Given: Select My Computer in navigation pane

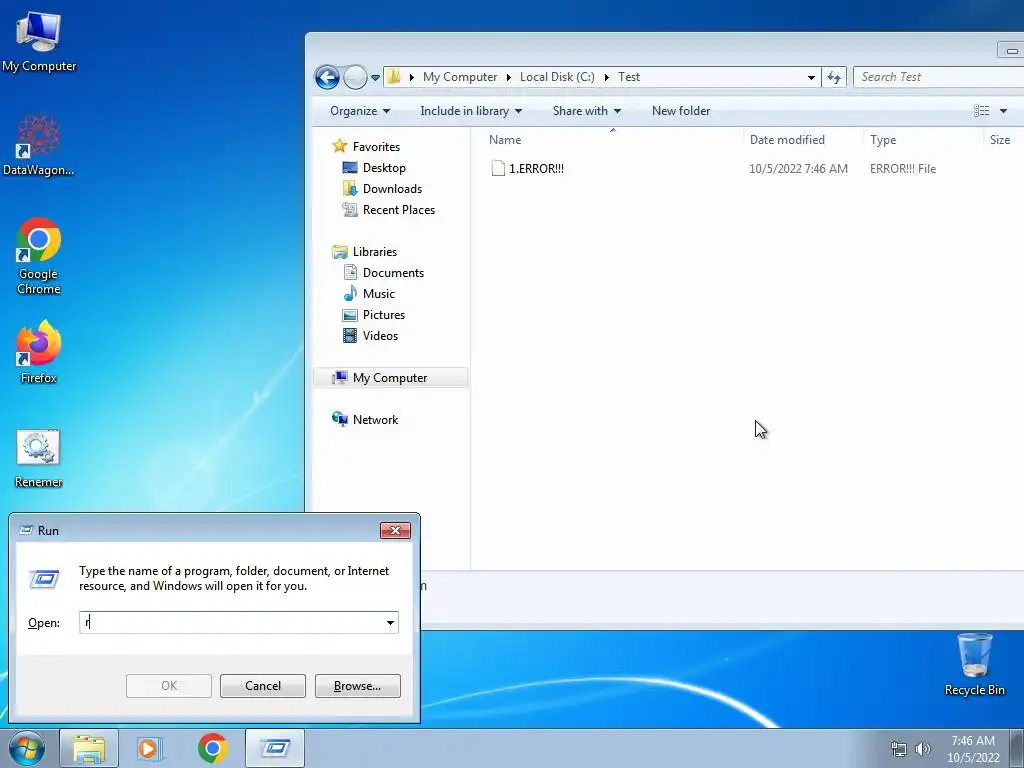Looking at the screenshot, I should [390, 377].
